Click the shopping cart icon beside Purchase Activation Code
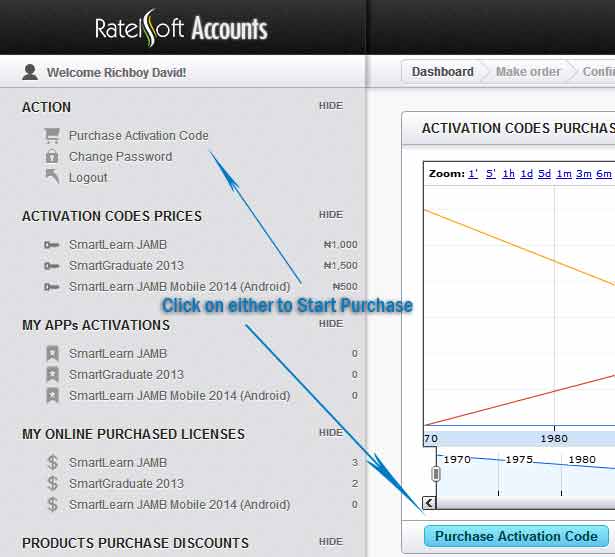615x557 pixels. click(52, 135)
